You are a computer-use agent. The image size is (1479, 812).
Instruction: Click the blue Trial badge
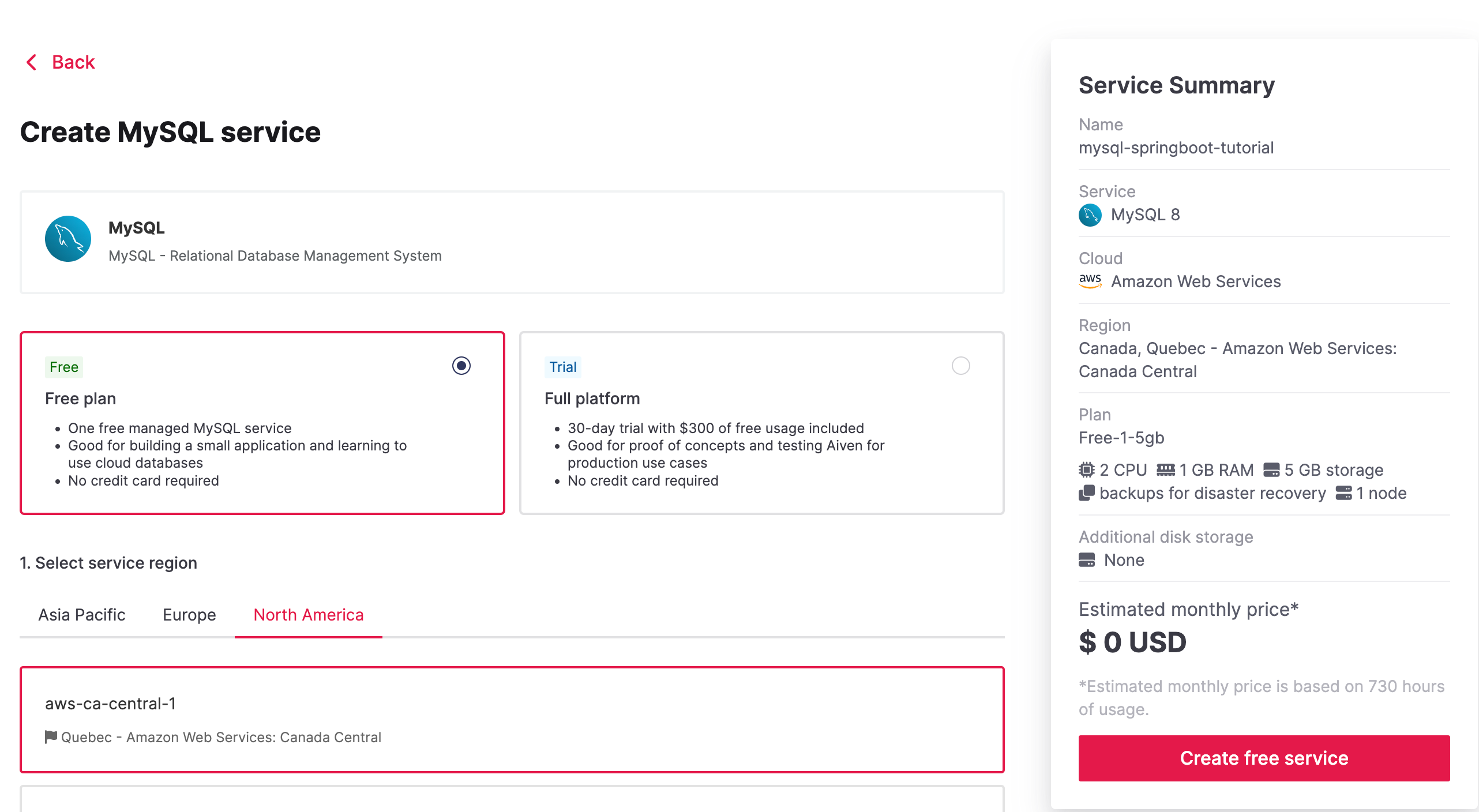[x=563, y=367]
